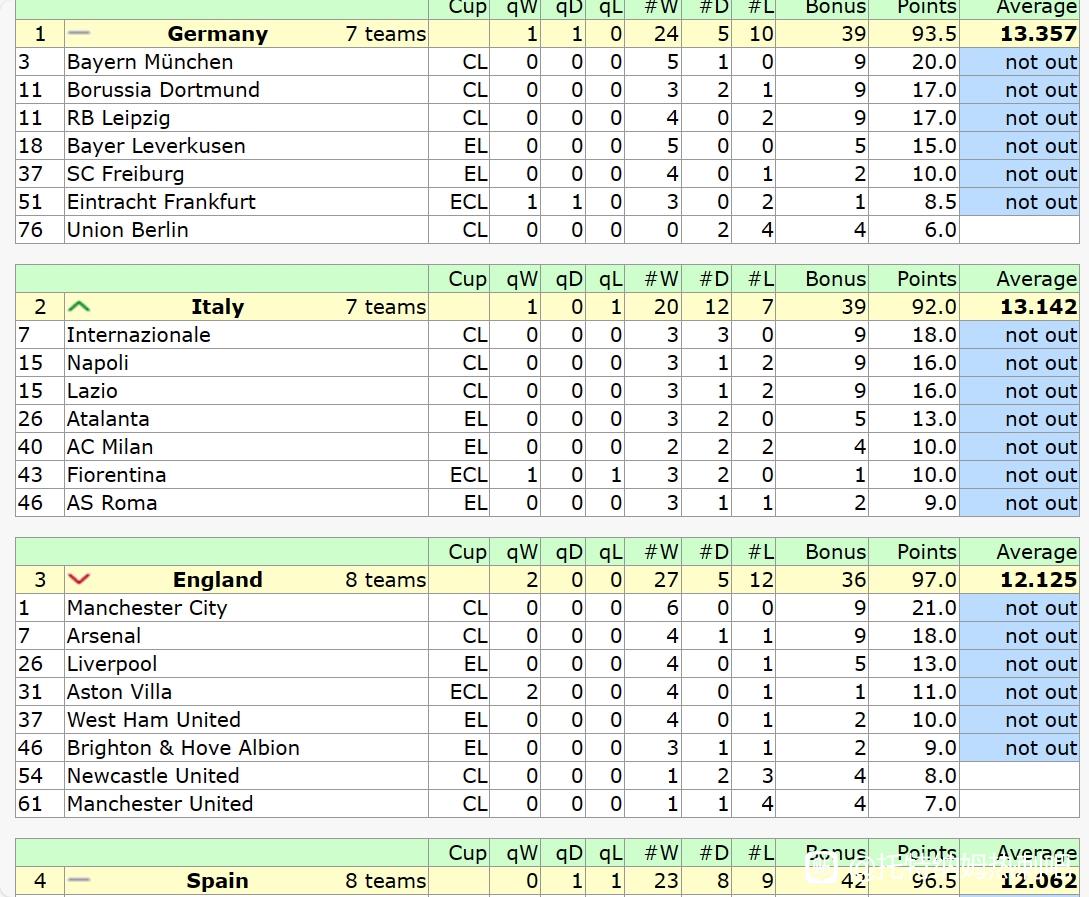Click the gray dash icon beside Germany
This screenshot has height=897, width=1089.
(x=79, y=33)
